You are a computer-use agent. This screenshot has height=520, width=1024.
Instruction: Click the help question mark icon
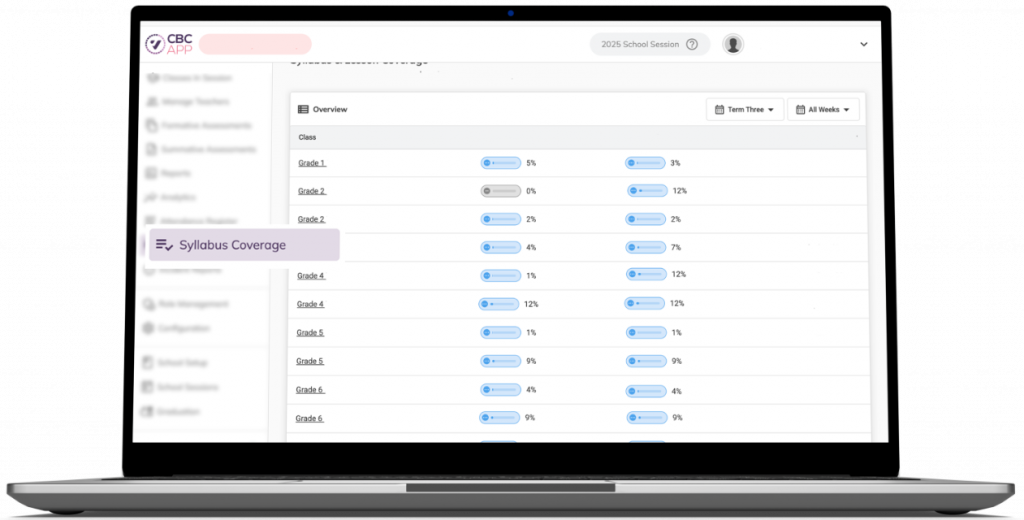(x=692, y=44)
